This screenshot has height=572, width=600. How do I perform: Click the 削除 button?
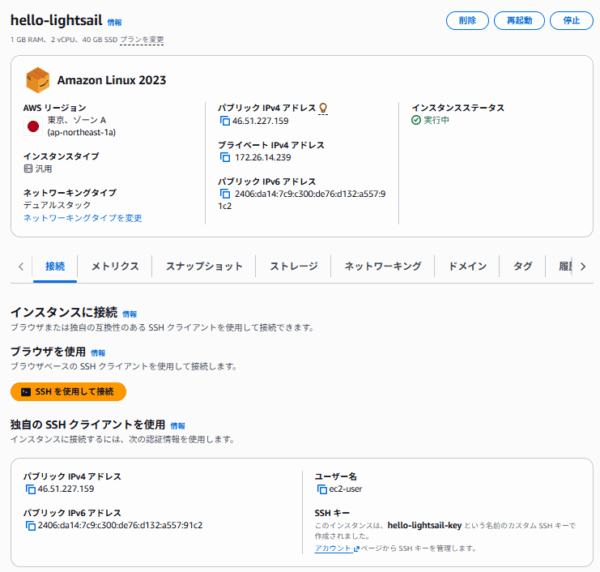[x=467, y=21]
